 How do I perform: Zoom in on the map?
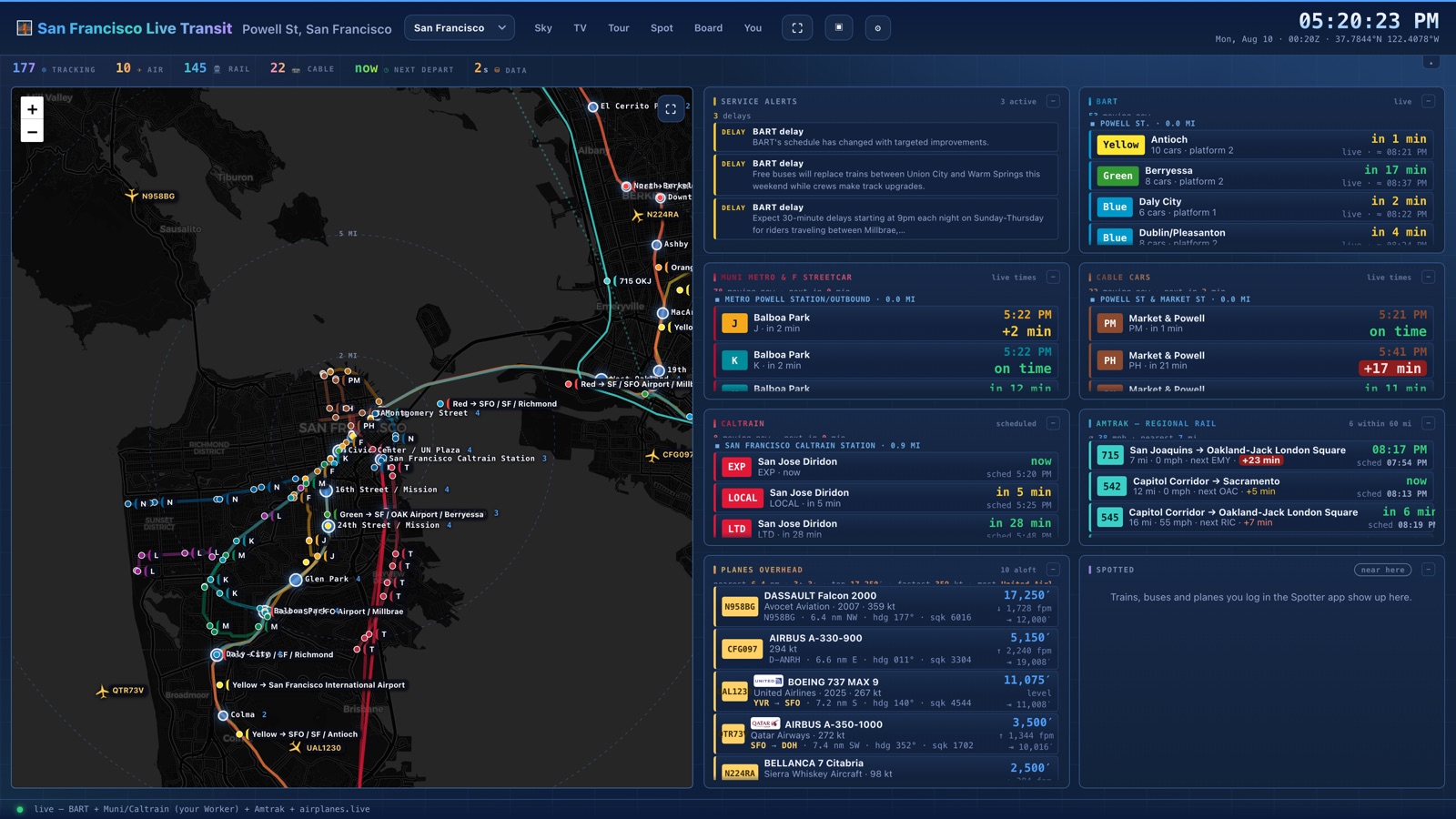click(x=32, y=109)
